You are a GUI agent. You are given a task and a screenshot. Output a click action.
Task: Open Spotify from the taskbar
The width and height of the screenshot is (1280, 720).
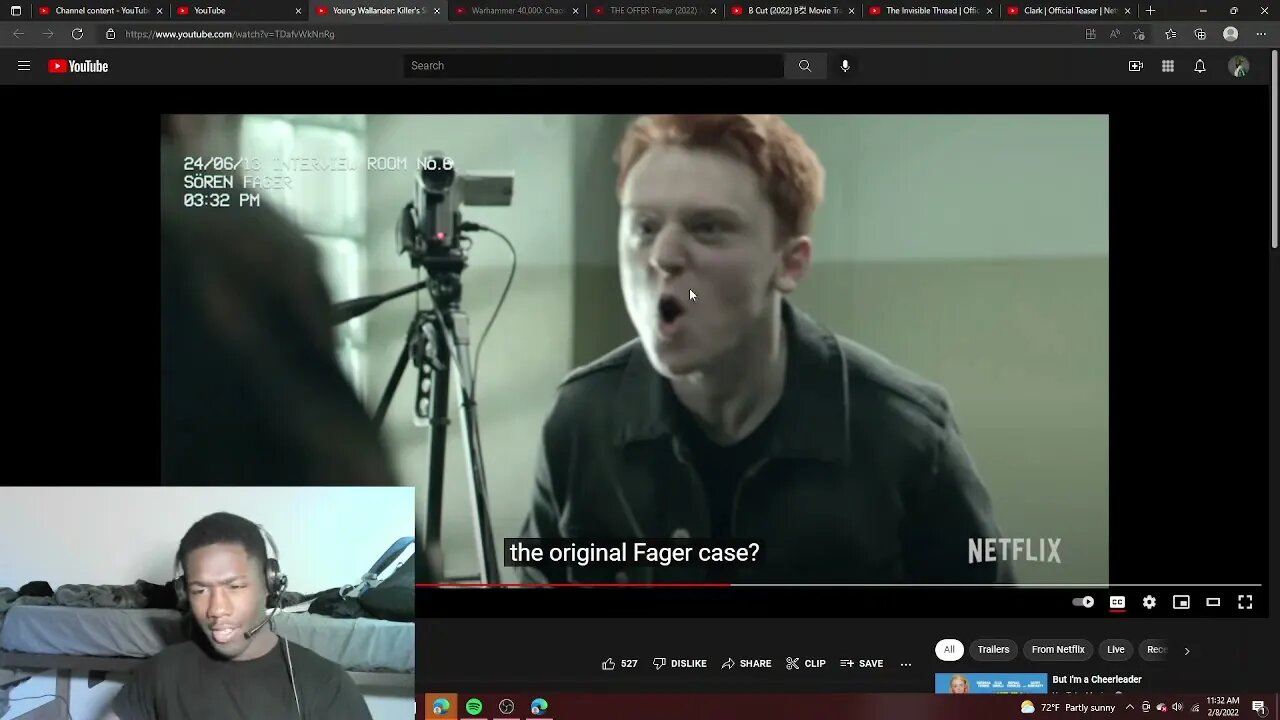point(474,707)
